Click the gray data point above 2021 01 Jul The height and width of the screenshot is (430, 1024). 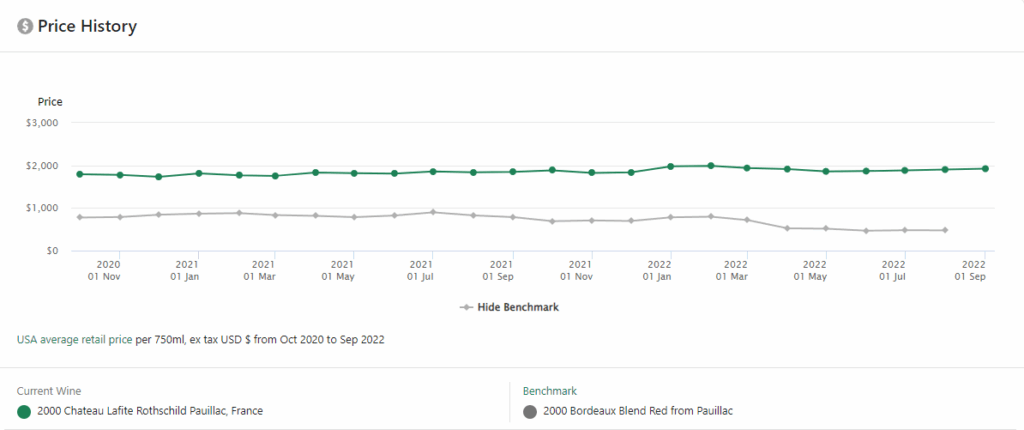433,212
